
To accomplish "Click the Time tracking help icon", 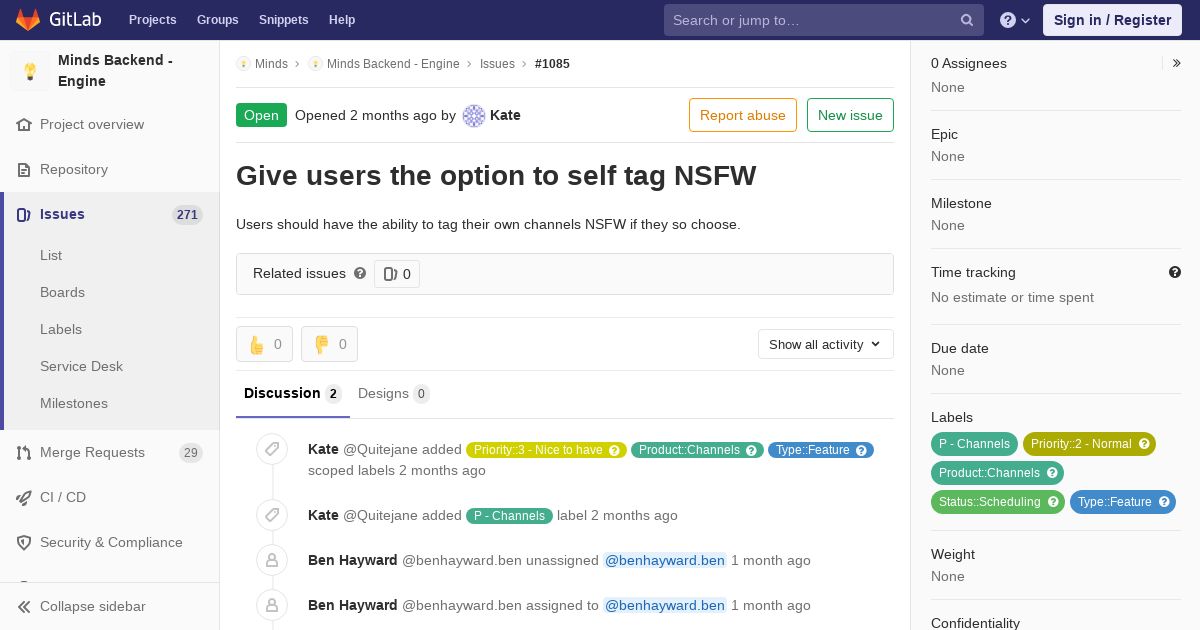I will [1175, 272].
